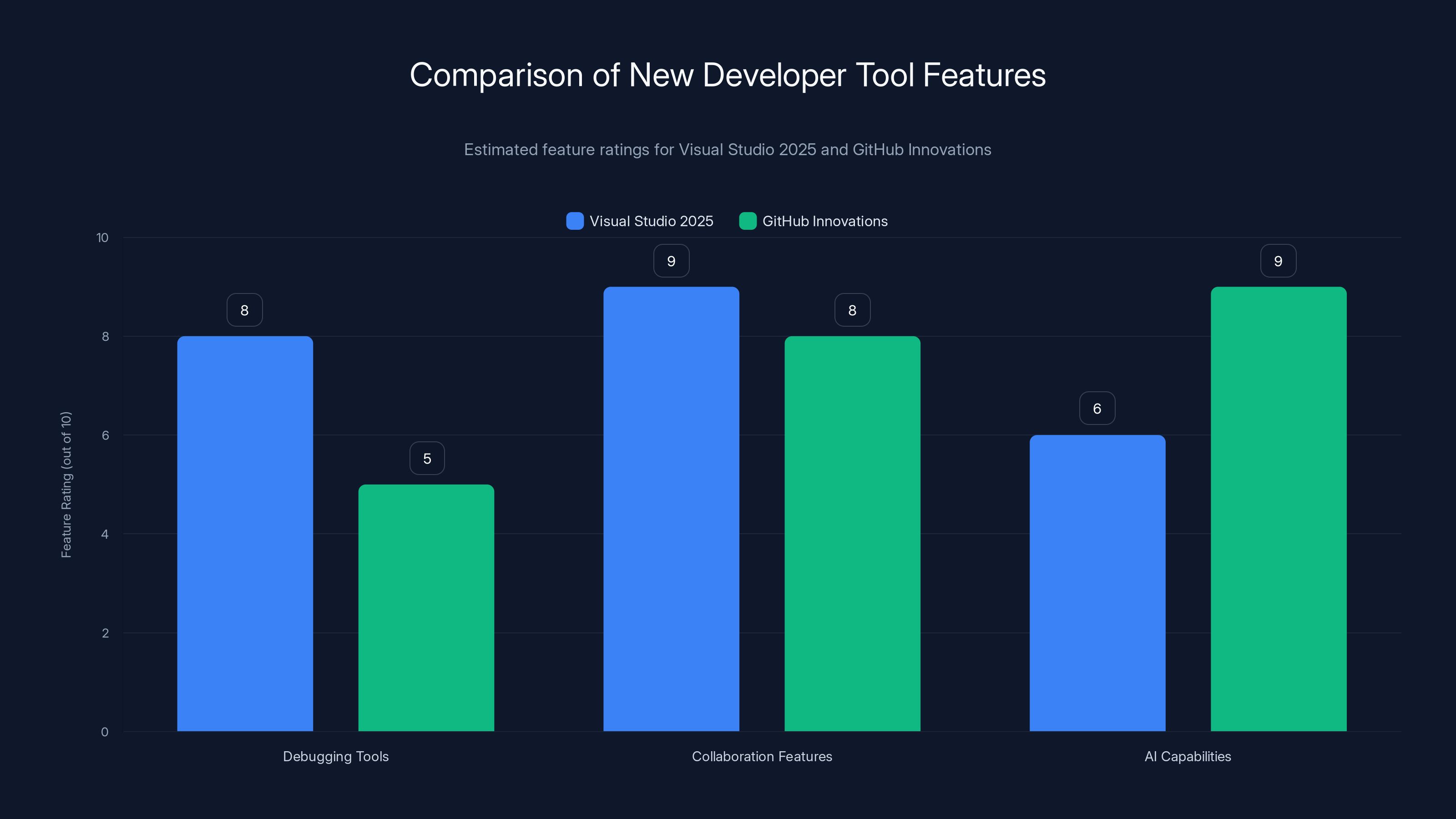This screenshot has height=819, width=1456.
Task: Click the GitHub Innovations legend color marker
Action: tap(748, 221)
